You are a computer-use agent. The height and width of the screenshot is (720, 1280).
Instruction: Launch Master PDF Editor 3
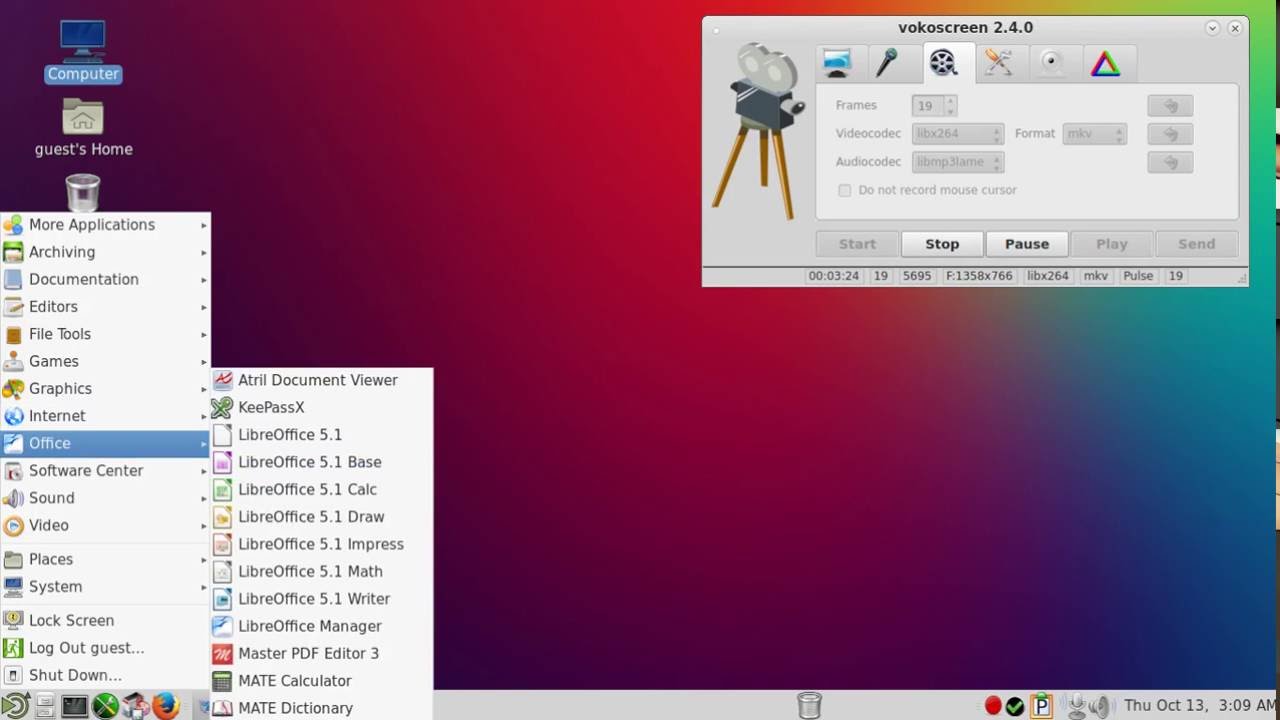[321, 653]
